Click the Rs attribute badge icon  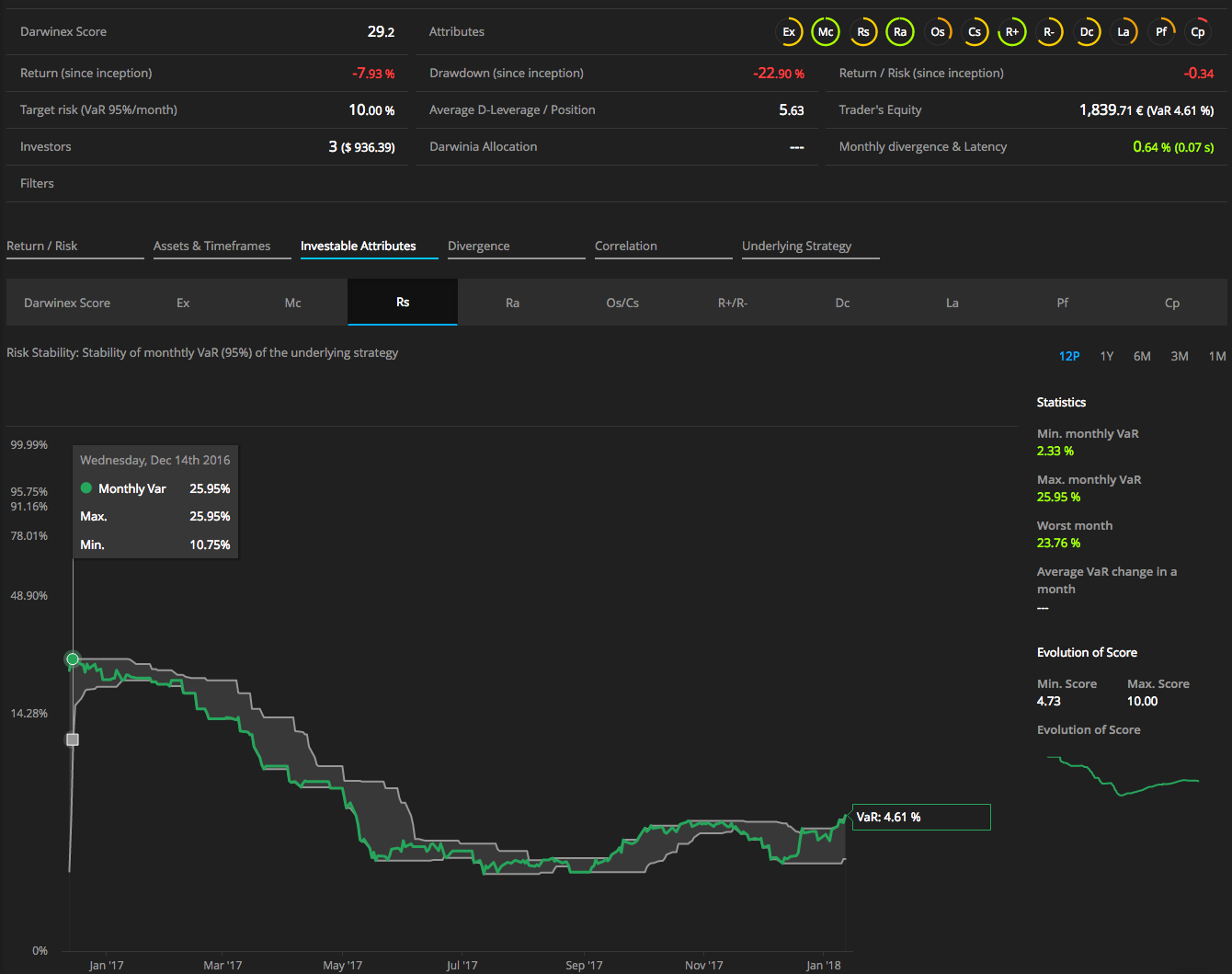[863, 31]
